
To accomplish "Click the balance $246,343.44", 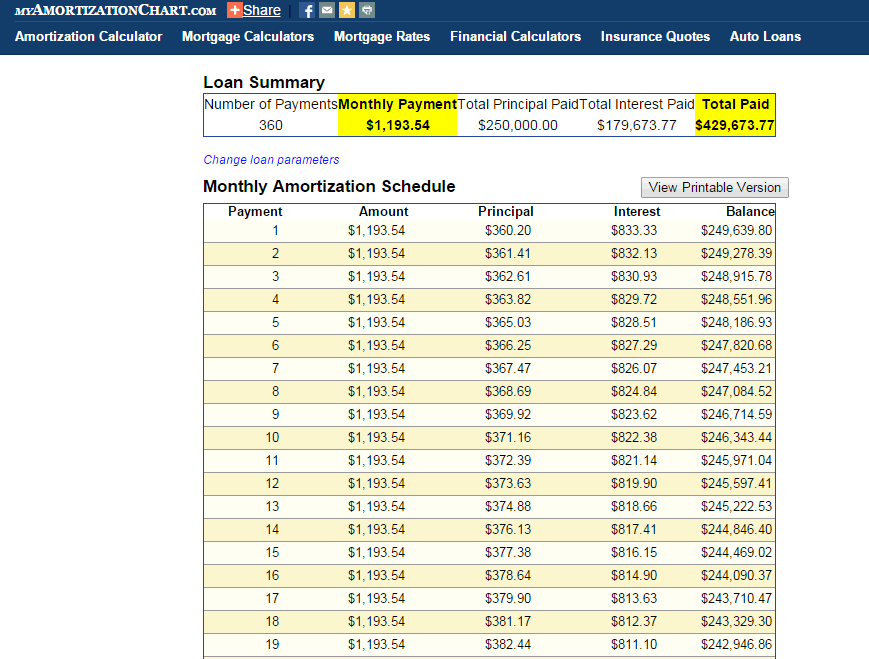I will (736, 438).
